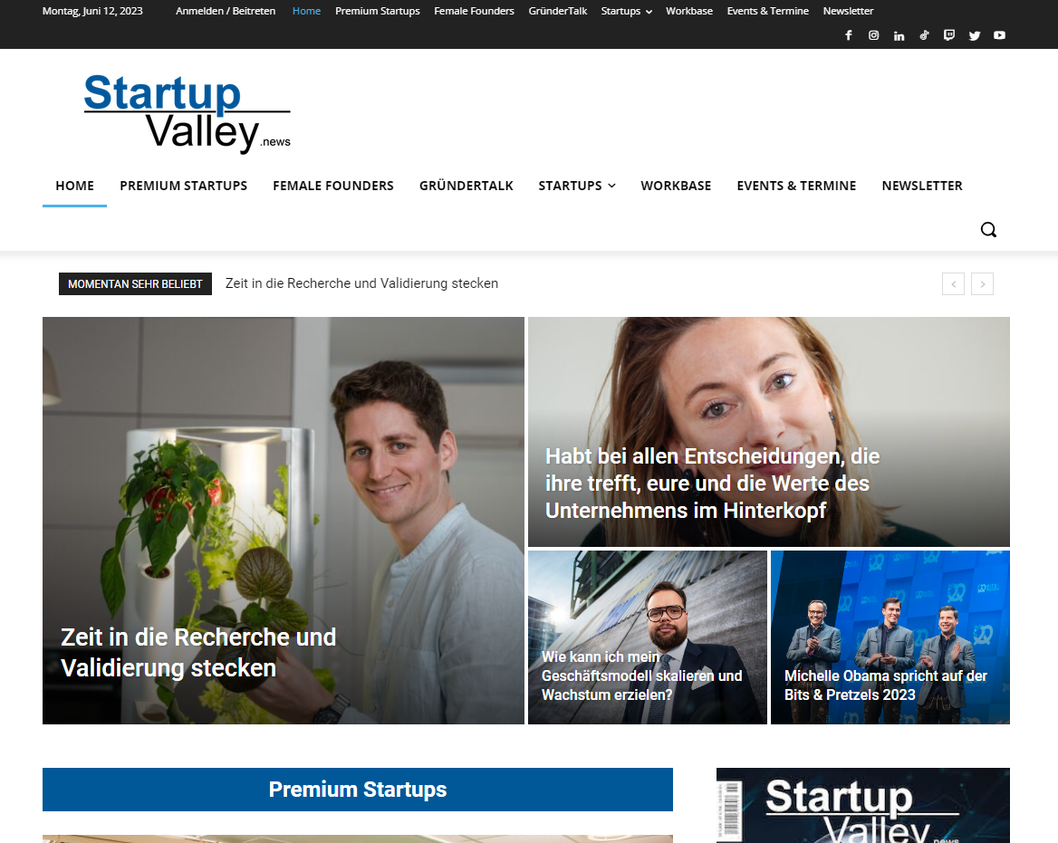Open GRÜNDERTALK main menu item
1058x843 pixels.
point(466,186)
